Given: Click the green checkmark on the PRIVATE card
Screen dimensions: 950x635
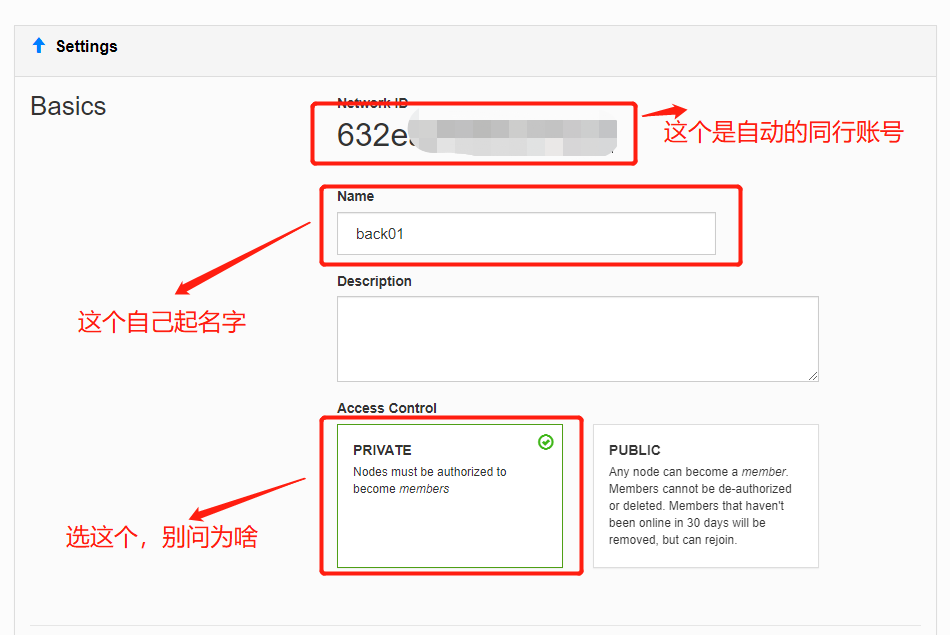Looking at the screenshot, I should (546, 441).
